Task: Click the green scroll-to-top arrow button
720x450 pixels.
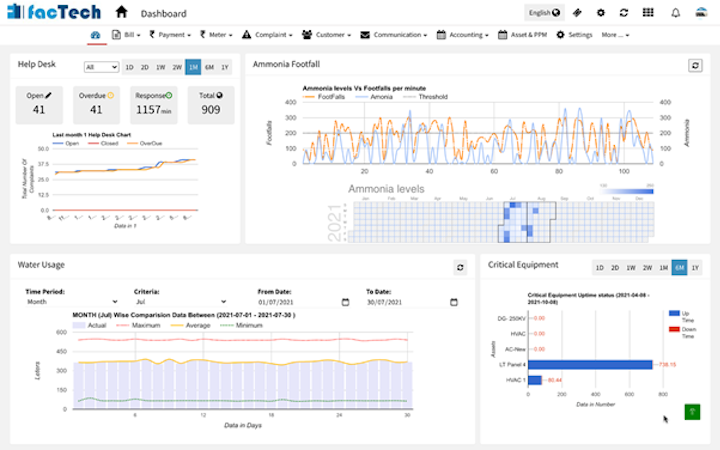Action: [x=692, y=411]
